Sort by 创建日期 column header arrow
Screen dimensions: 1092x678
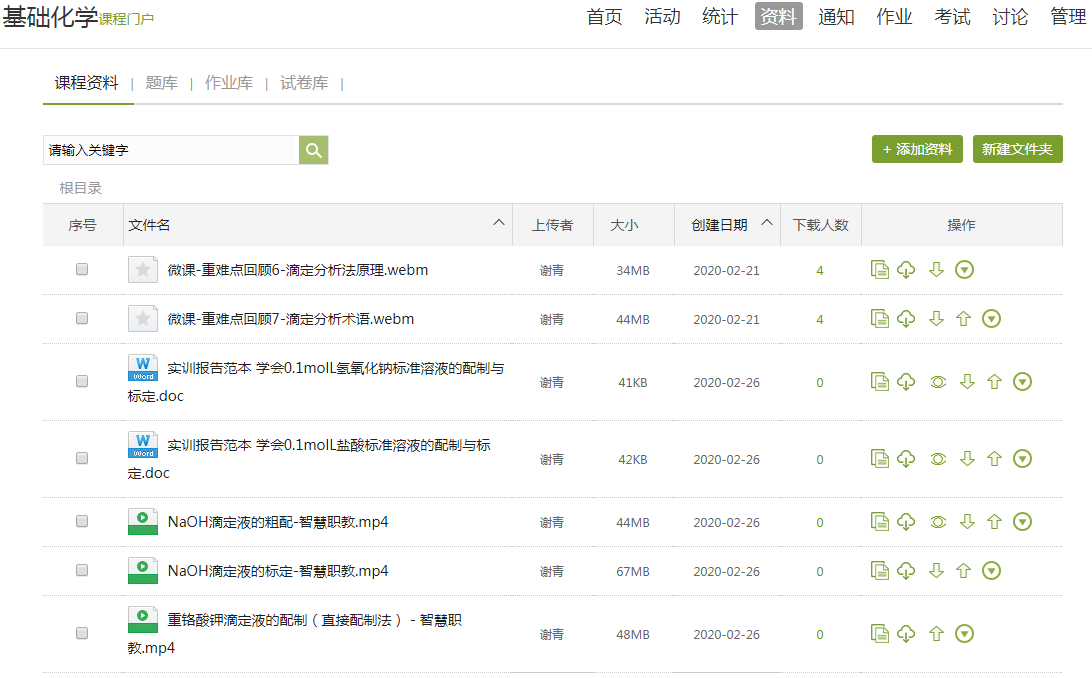pos(767,223)
